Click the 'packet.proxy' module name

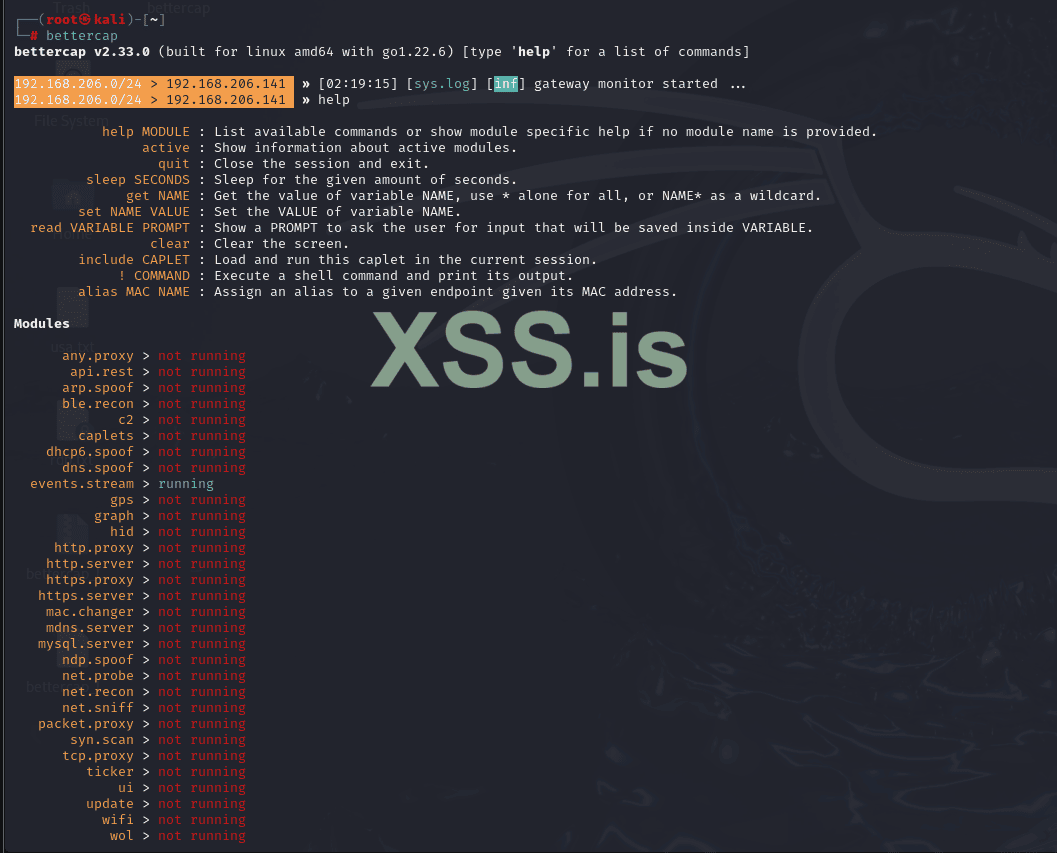coord(86,724)
